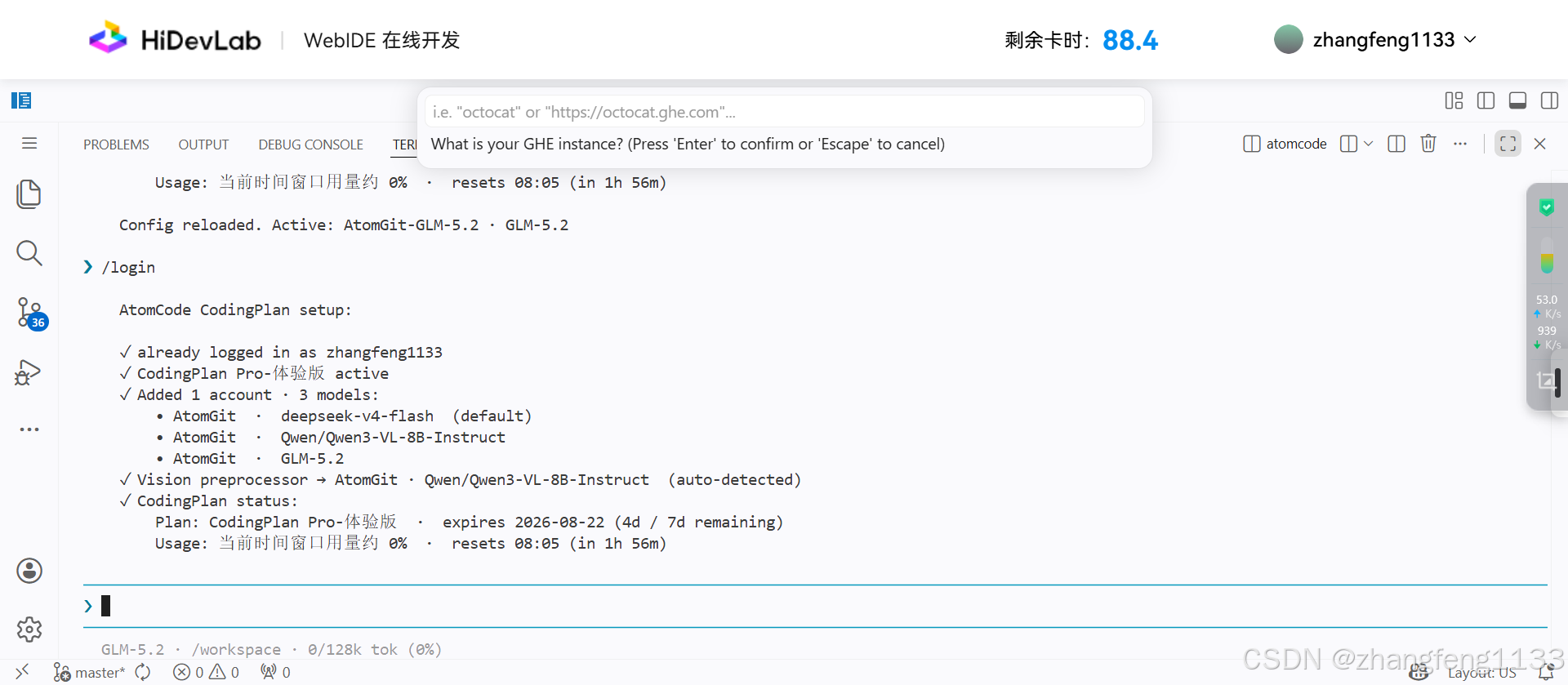The image size is (1568, 685).
Task: Click the user avatar image
Action: 1289,39
